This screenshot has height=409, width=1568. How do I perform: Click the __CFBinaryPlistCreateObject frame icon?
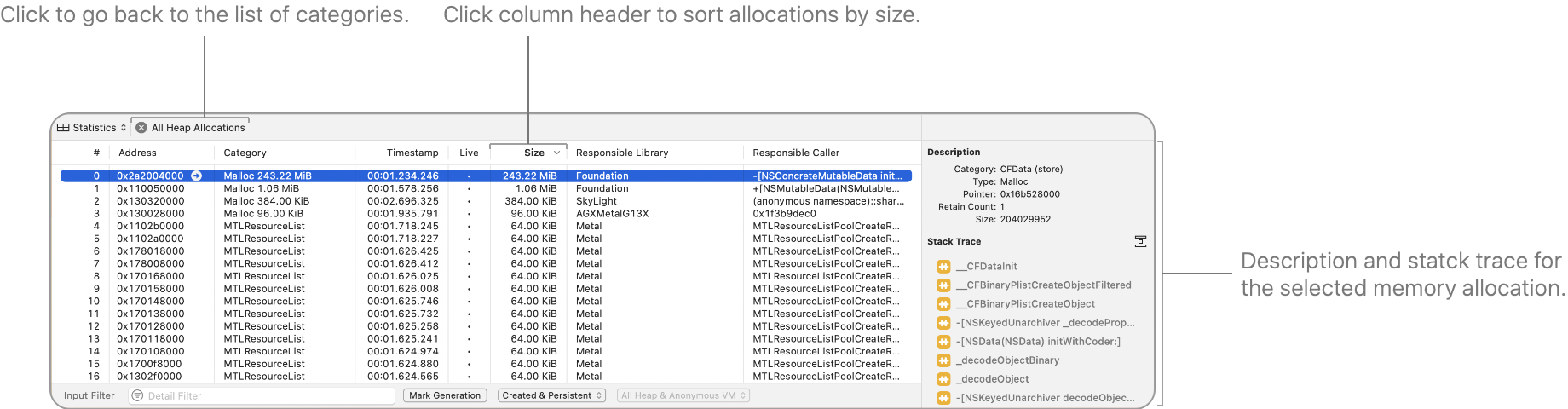pos(943,304)
